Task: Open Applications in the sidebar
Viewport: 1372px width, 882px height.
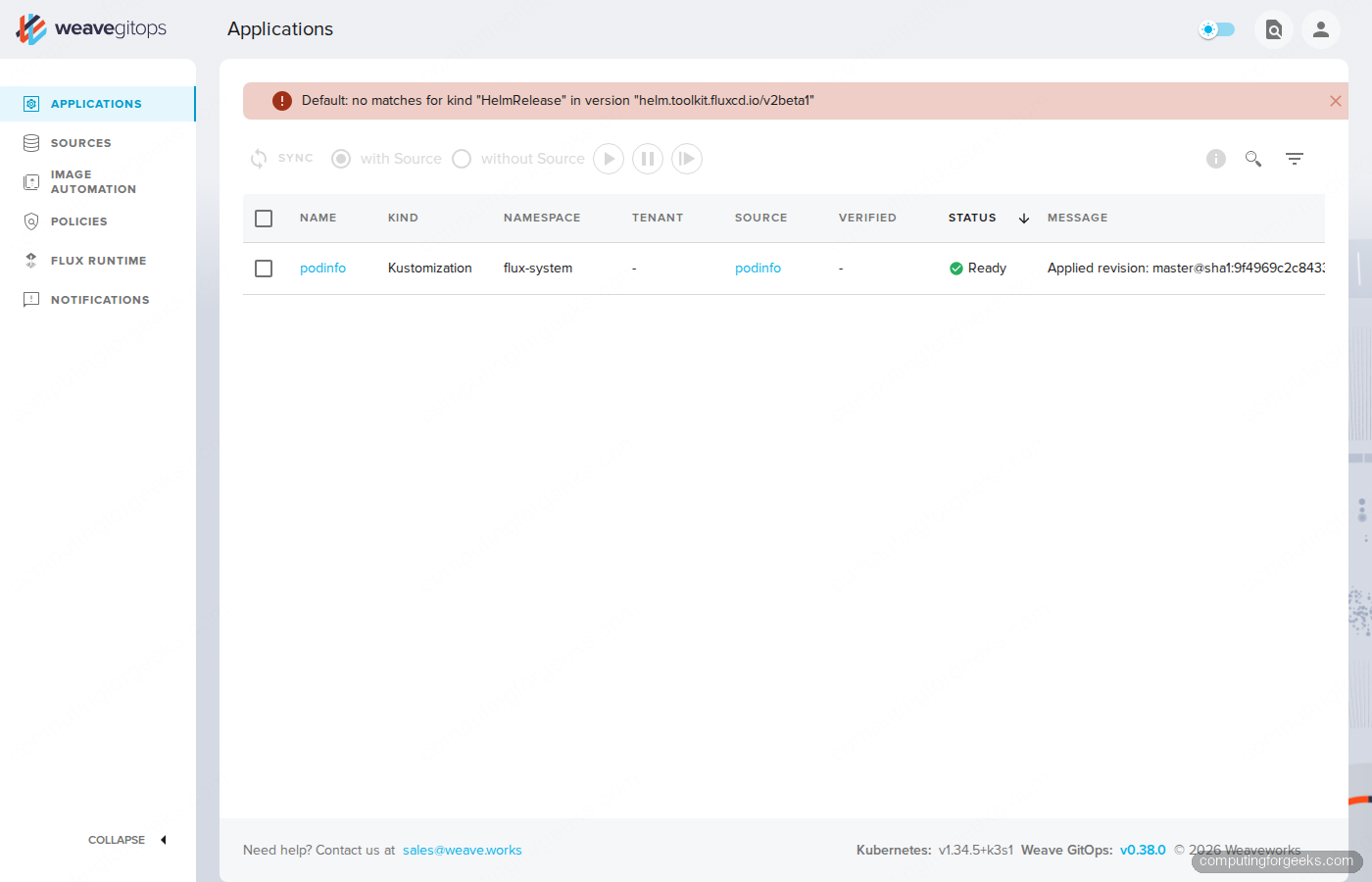Action: pyautogui.click(x=97, y=104)
